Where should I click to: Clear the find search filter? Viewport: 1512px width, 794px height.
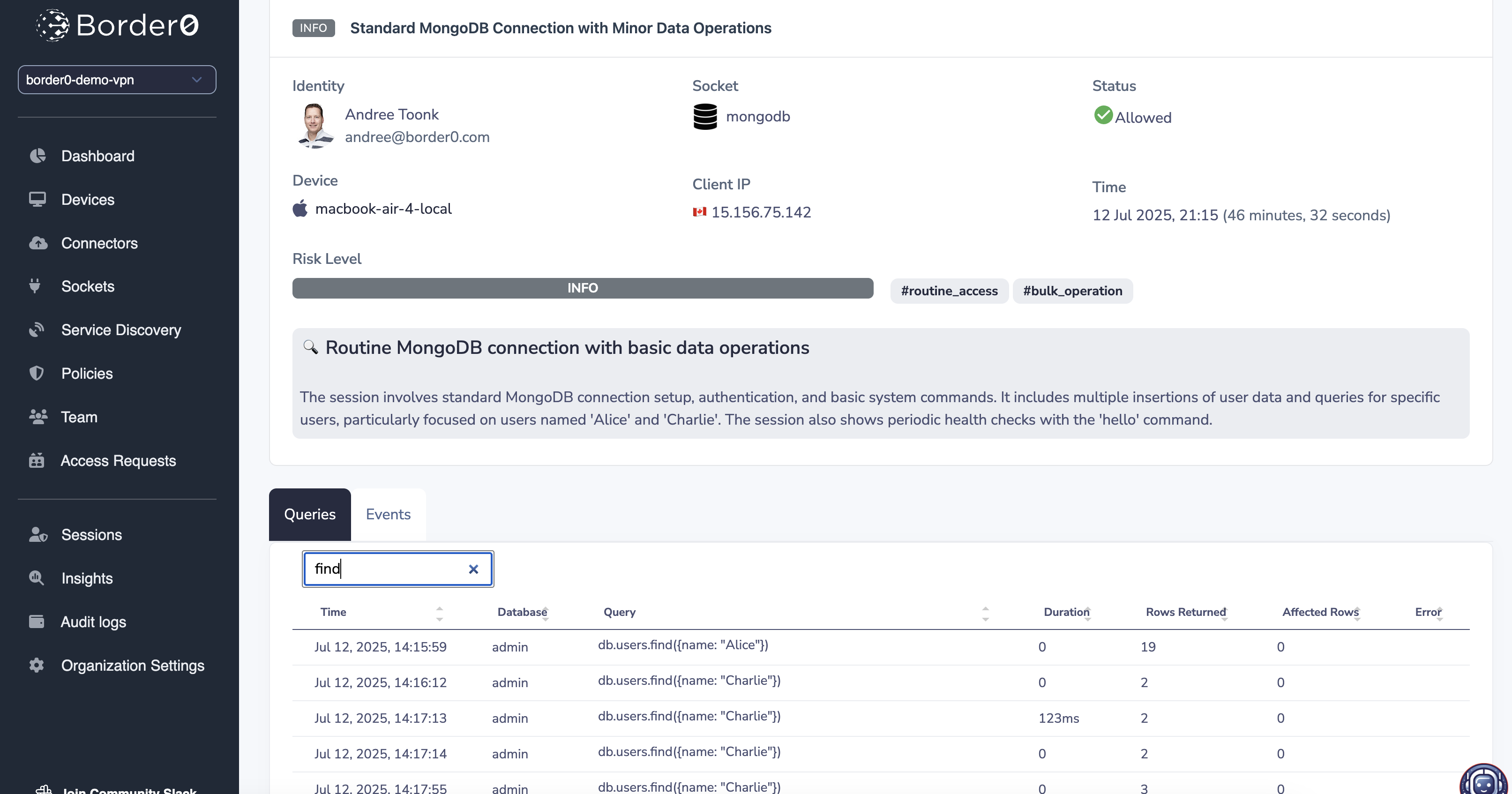click(473, 569)
